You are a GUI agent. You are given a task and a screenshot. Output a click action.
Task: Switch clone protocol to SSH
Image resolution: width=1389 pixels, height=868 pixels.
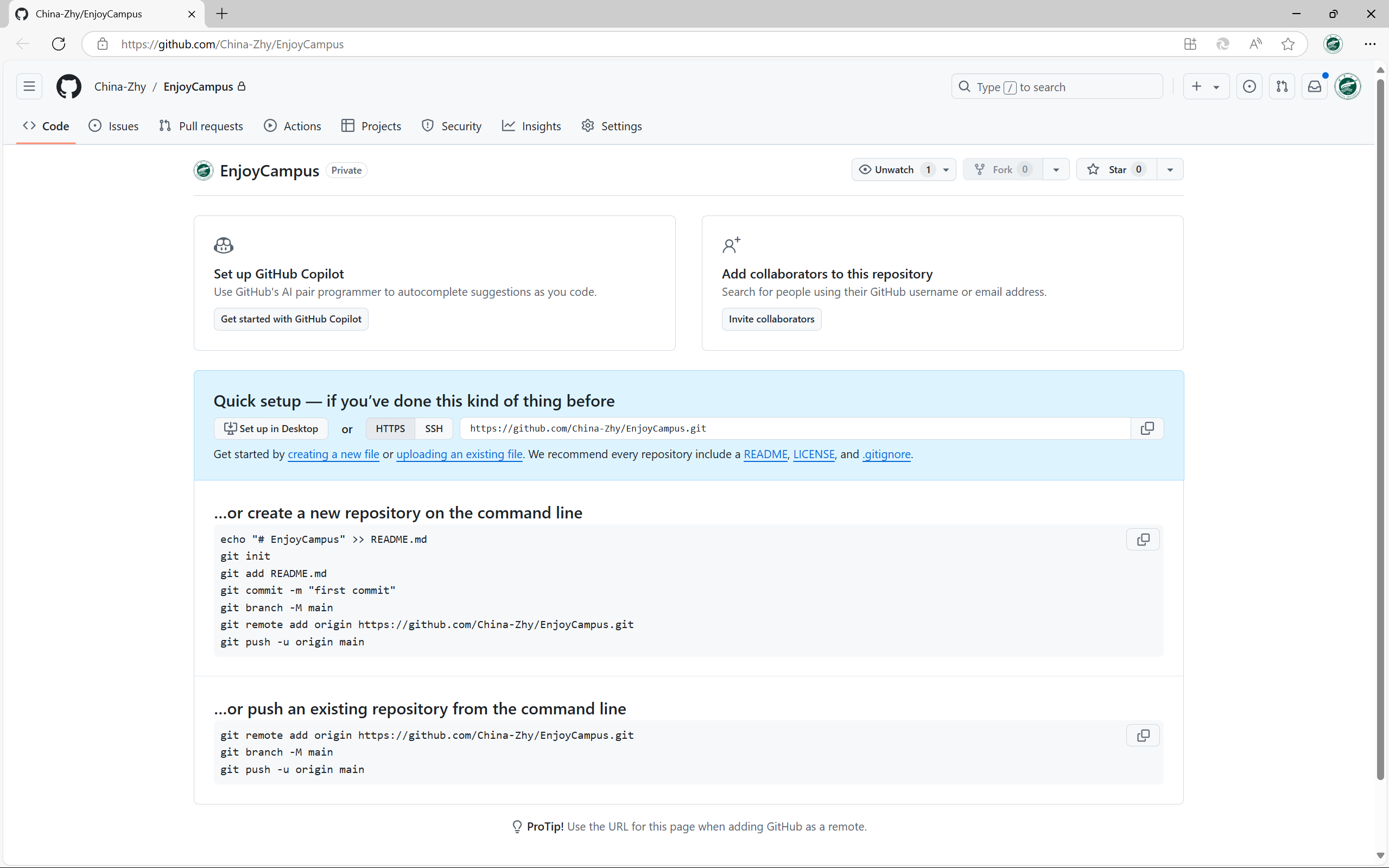[434, 428]
